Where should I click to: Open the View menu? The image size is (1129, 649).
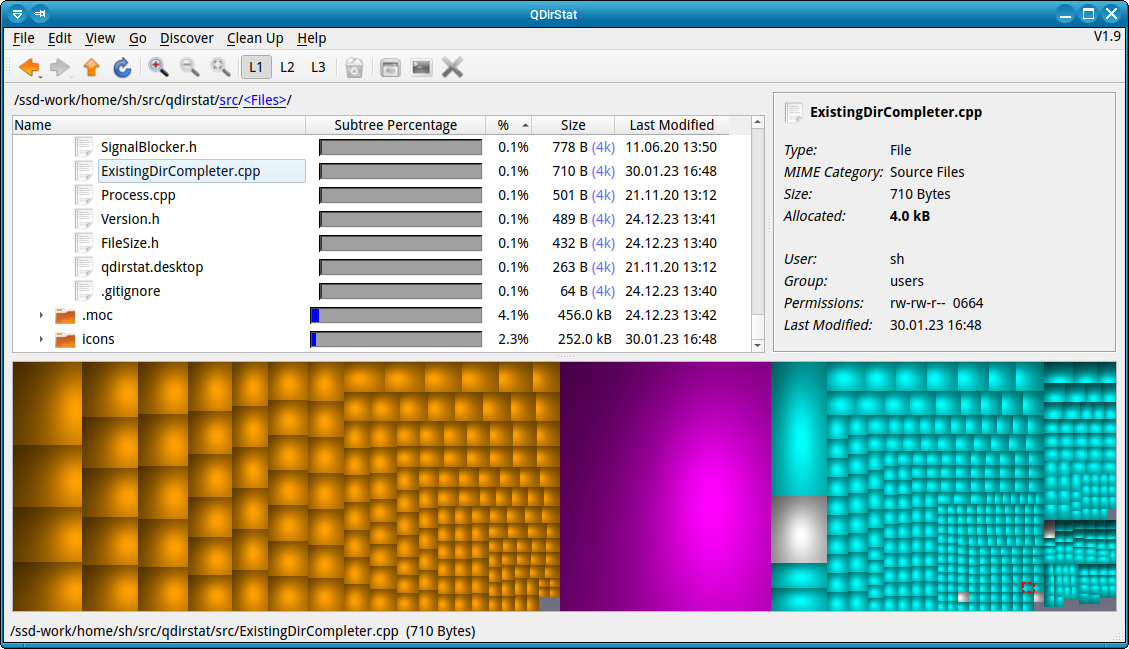[100, 38]
